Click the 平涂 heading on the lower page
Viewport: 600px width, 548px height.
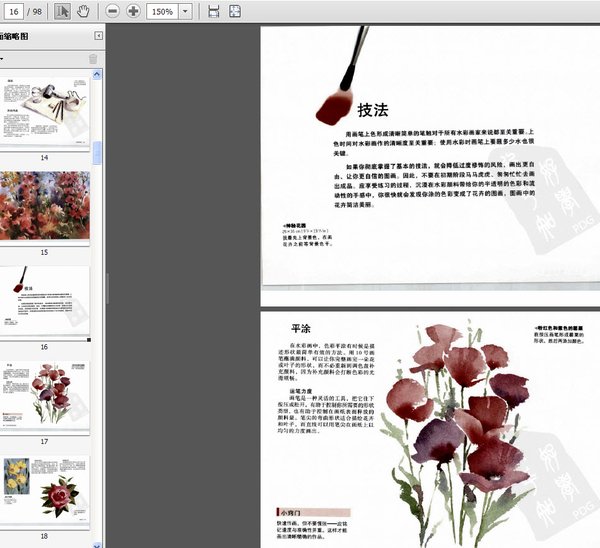301,328
